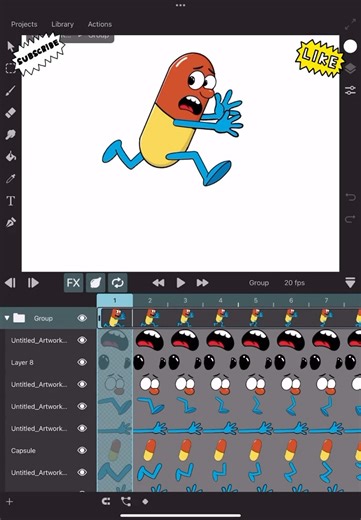The width and height of the screenshot is (361, 520).
Task: Click the 20 fps frame rate
Action: click(x=294, y=283)
